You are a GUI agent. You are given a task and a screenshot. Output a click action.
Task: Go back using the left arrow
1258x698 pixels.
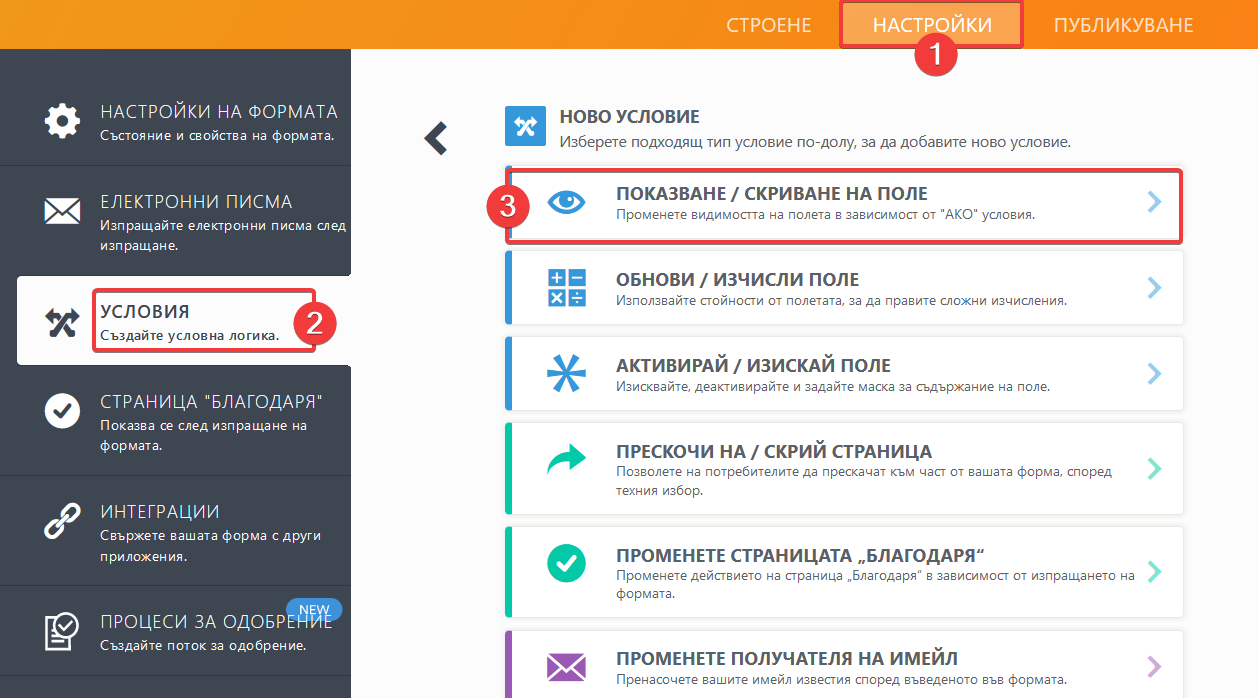(436, 138)
